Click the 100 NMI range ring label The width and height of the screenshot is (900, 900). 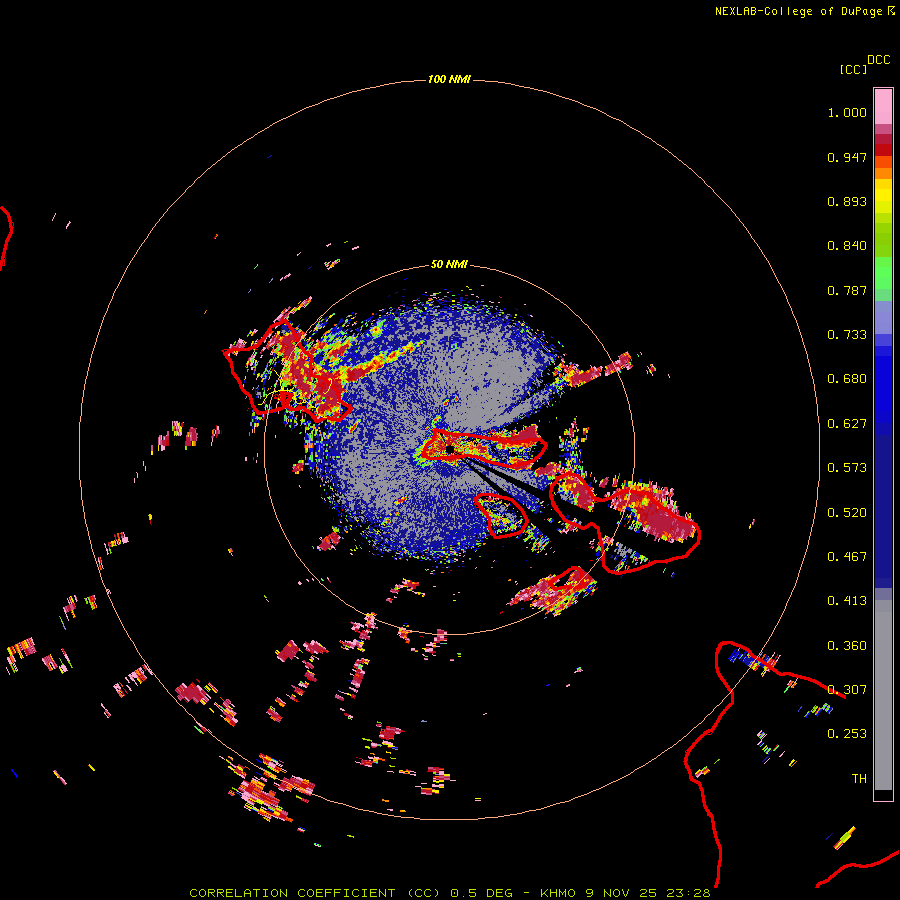click(x=449, y=79)
